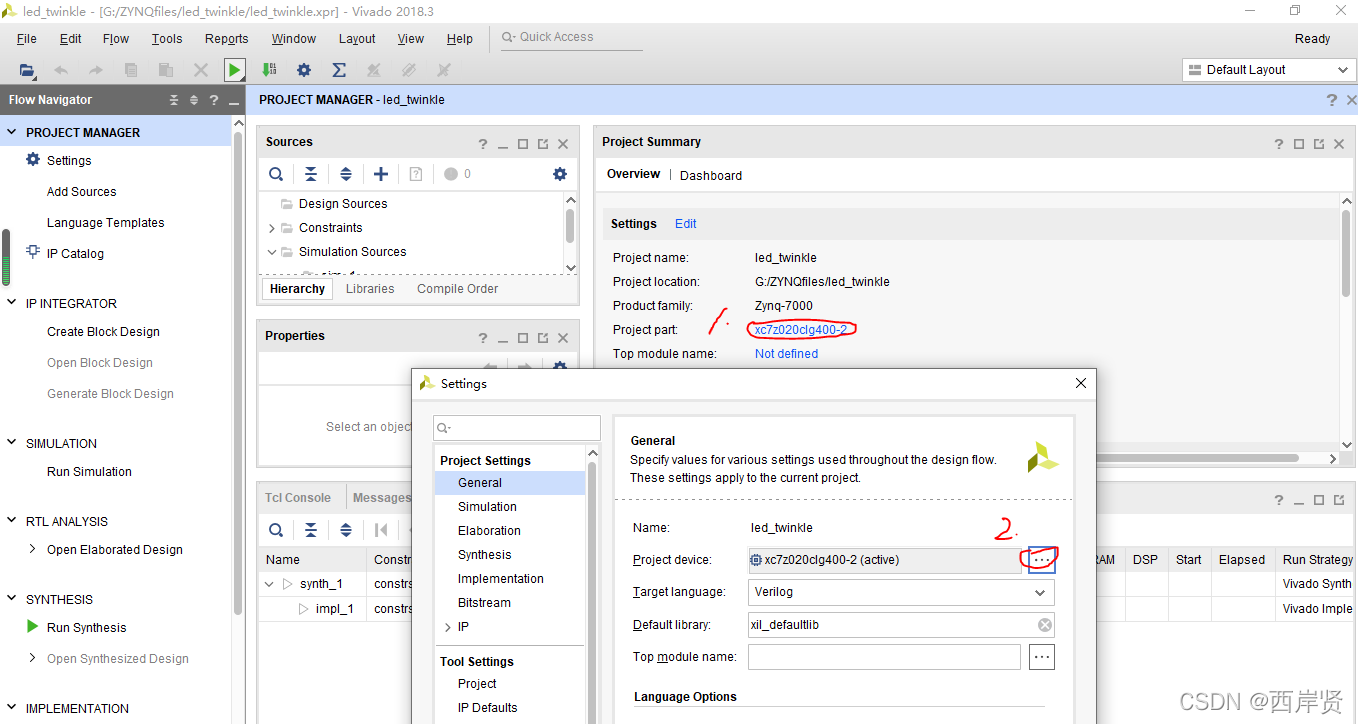Float the Sources panel
Screen dimensions: 1358x724
point(543,144)
